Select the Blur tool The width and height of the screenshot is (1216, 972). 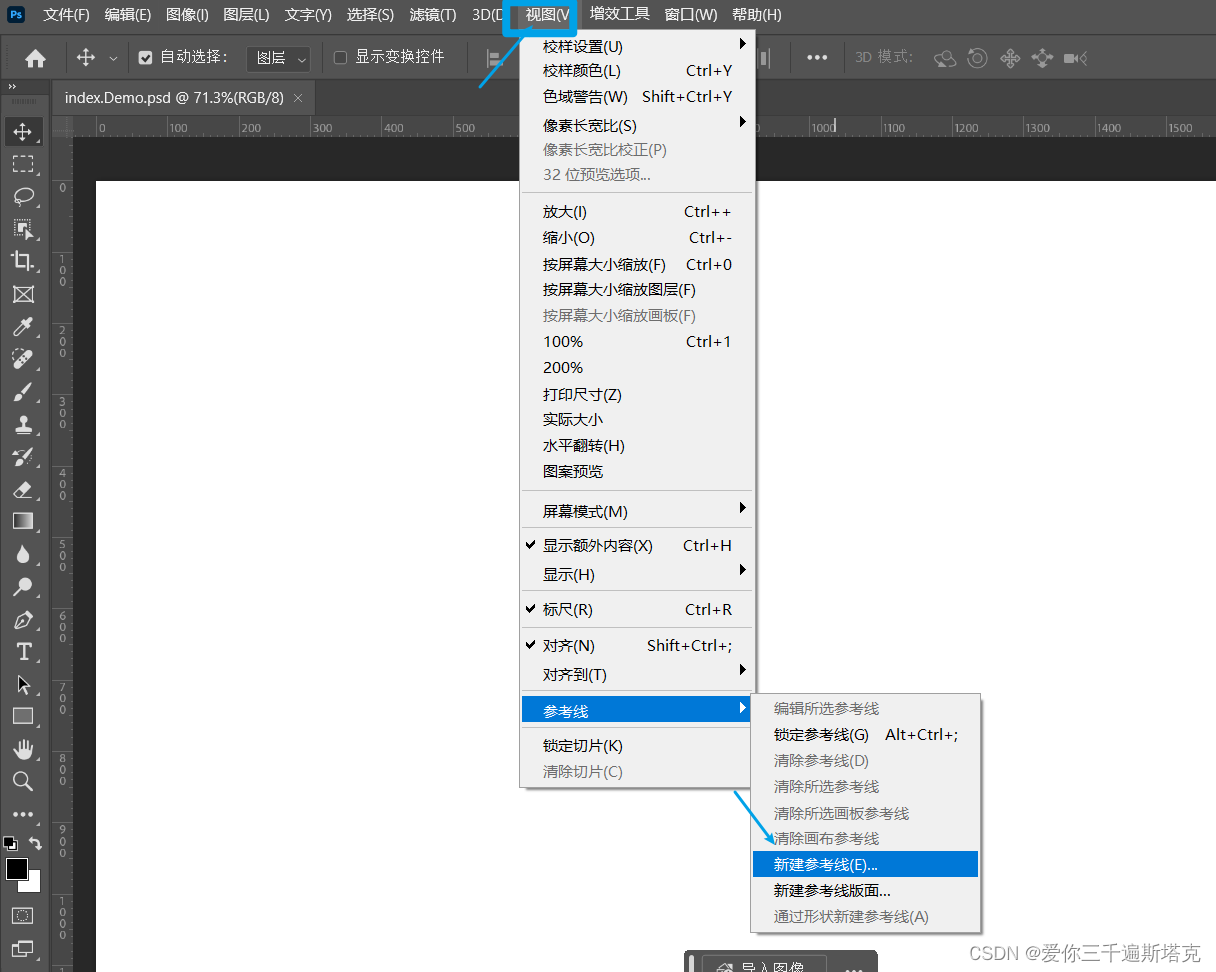click(x=23, y=554)
